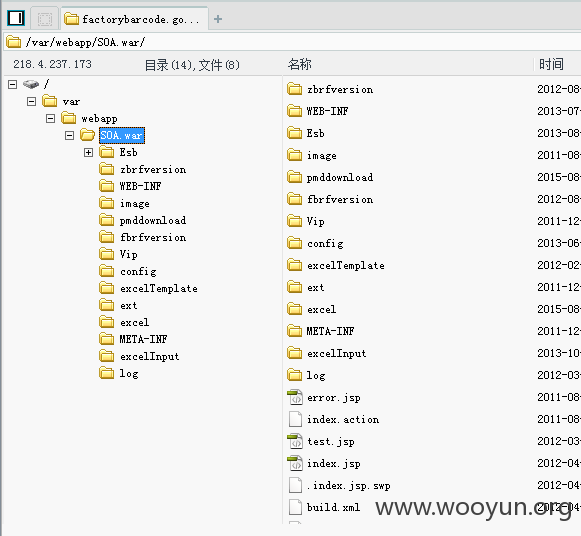Viewport: 581px width, 536px height.
Task: Select image in the directory tree
Action: point(135,203)
